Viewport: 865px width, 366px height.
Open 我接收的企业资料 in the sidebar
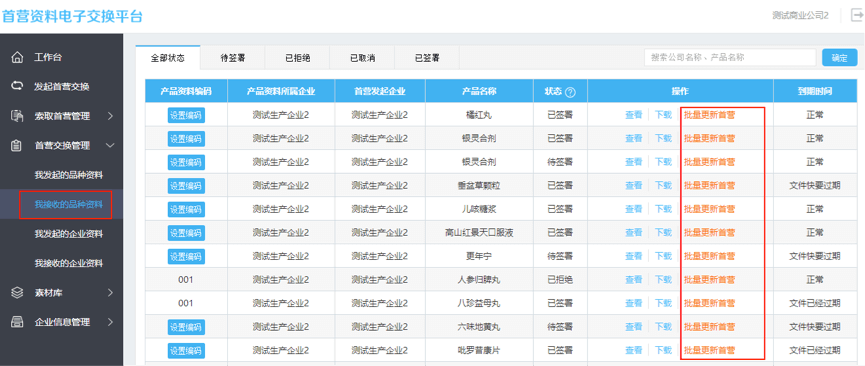pos(68,263)
